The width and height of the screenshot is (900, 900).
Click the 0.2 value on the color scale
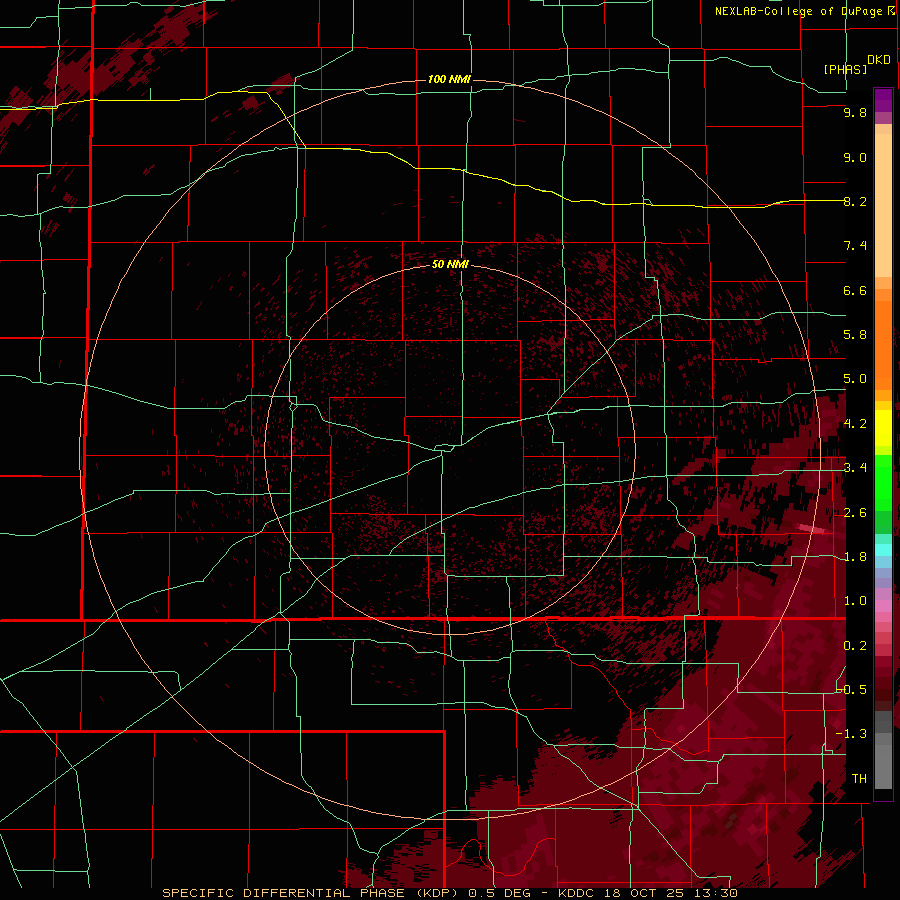point(855,646)
